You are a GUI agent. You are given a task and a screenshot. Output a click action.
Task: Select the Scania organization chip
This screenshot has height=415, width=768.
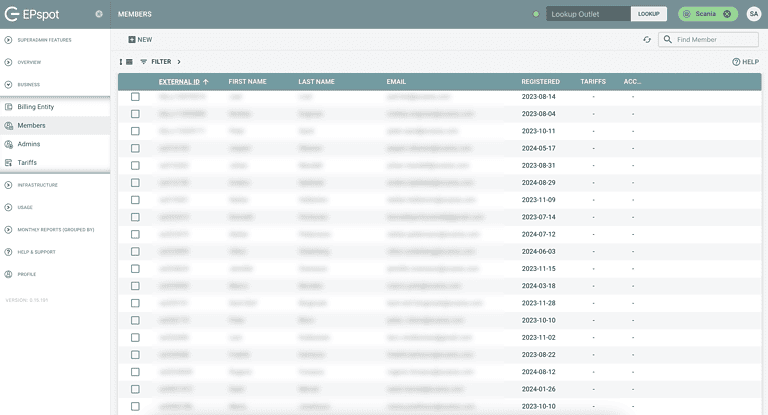click(x=707, y=14)
